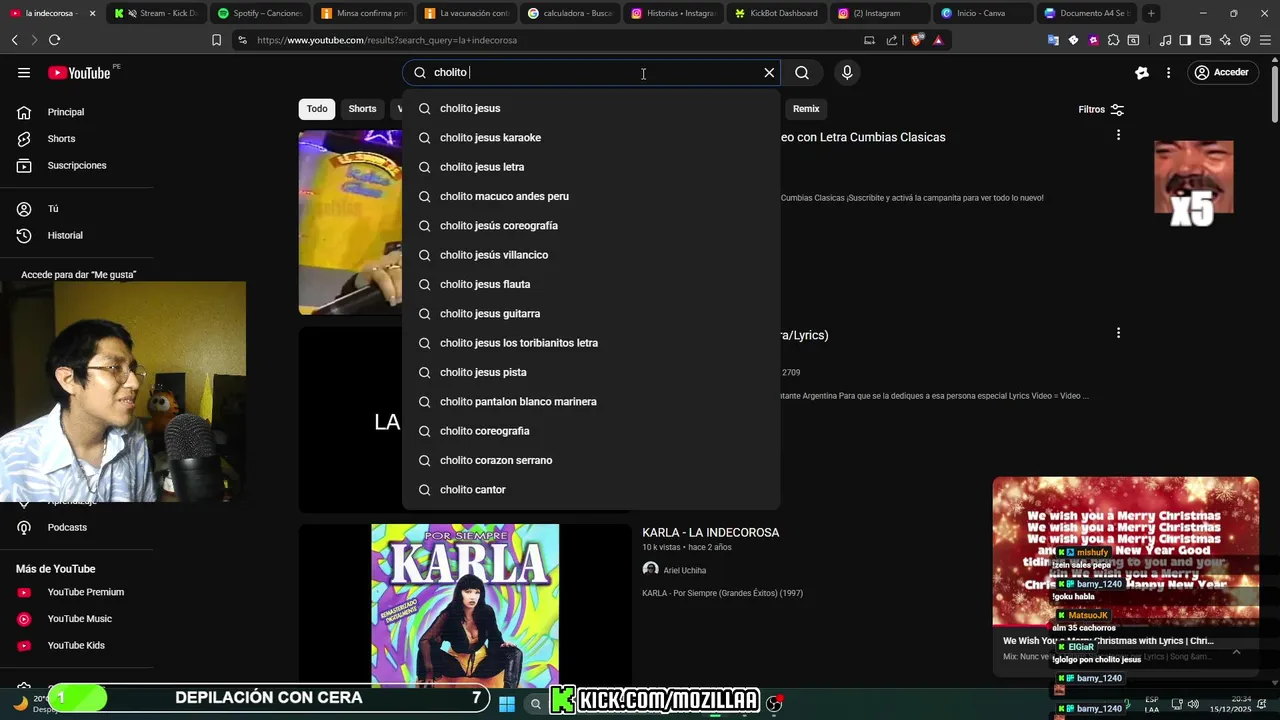Choose suggestion 'cholito cantor'
Viewport: 1280px width, 720px height.
tap(591, 490)
